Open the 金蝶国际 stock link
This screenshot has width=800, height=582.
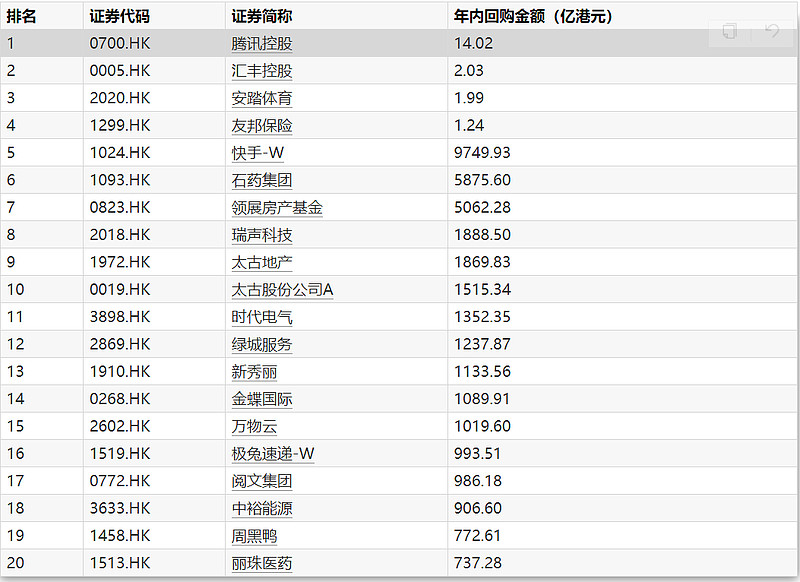click(262, 399)
